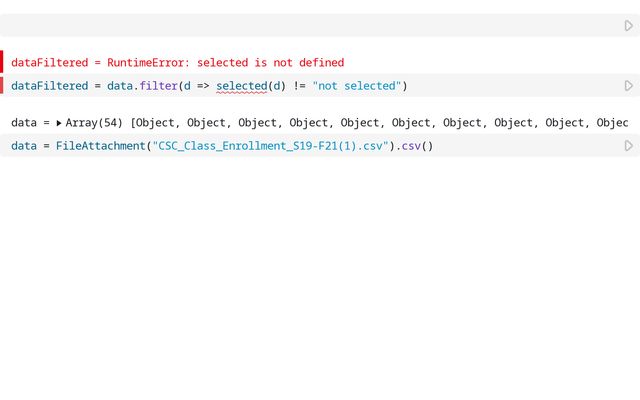Click 'dataFiltered' name in the code cell
The width and height of the screenshot is (640, 400).
point(49,86)
